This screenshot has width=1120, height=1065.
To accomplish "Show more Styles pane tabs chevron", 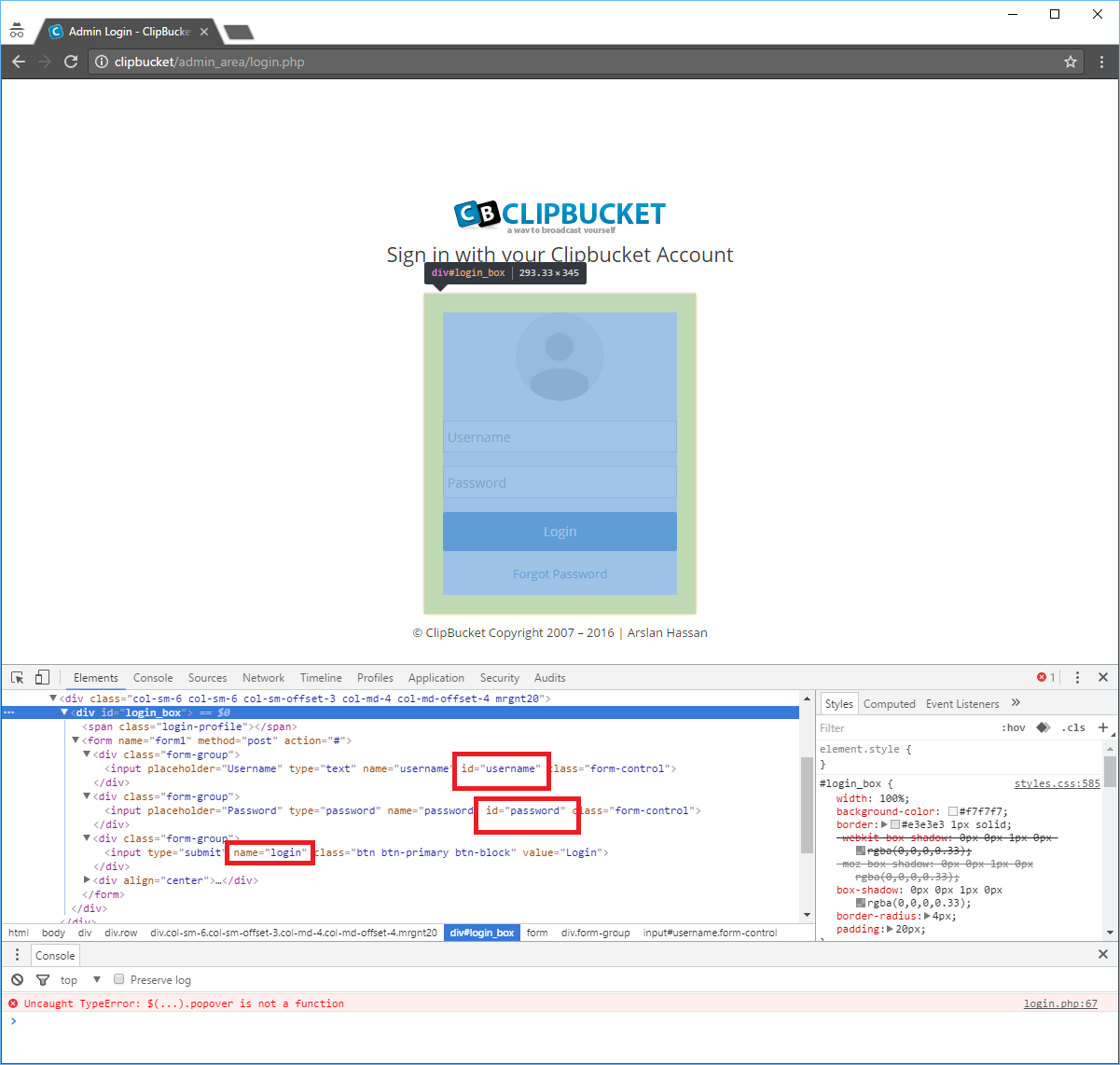I will (1016, 703).
